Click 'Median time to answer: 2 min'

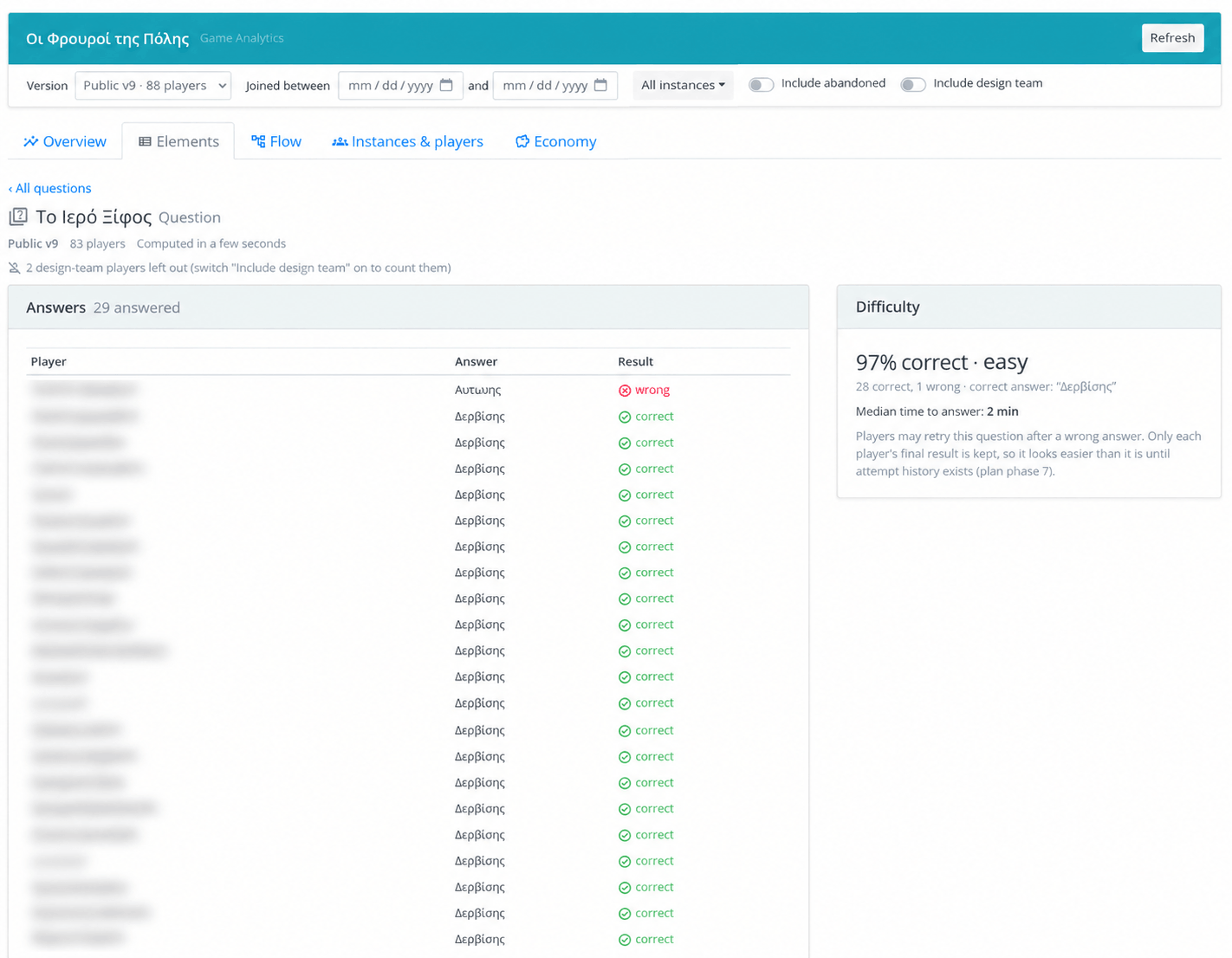tap(937, 411)
